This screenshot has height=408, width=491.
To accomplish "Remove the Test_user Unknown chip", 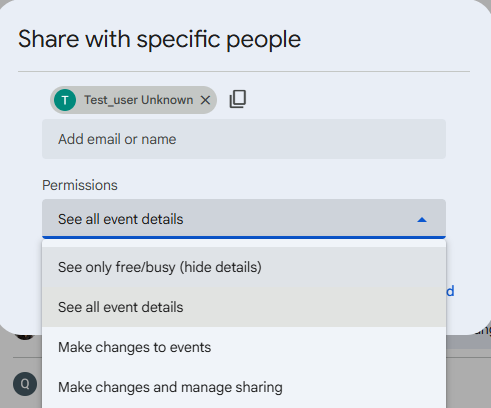I will coord(205,100).
